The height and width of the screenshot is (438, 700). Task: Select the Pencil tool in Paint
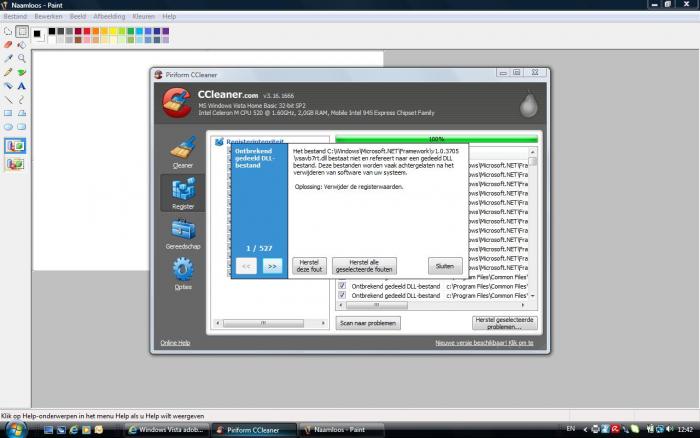click(x=8, y=72)
